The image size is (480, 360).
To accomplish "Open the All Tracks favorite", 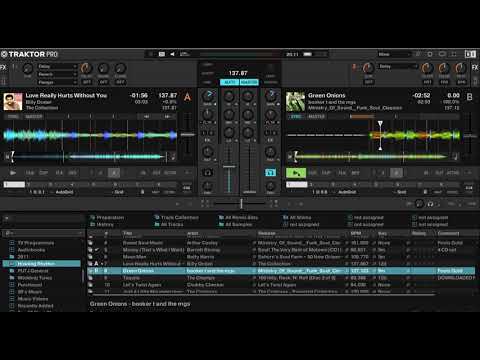I will (x=169, y=224).
